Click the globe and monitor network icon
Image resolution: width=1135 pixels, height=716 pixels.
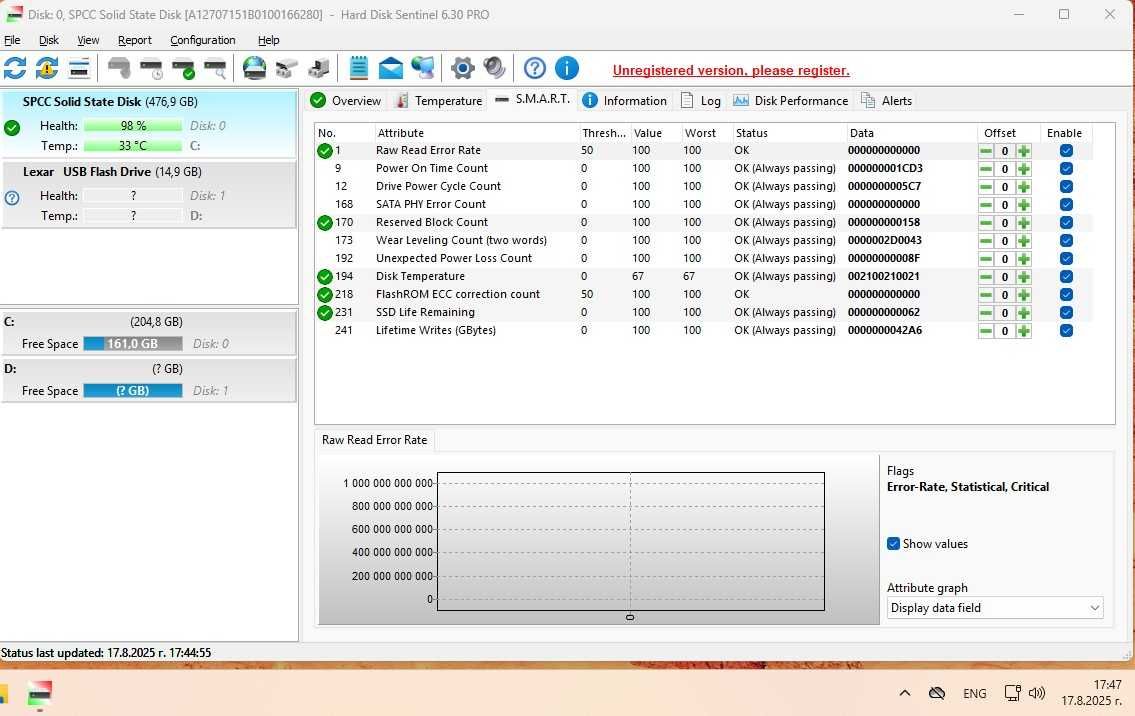[x=423, y=68]
